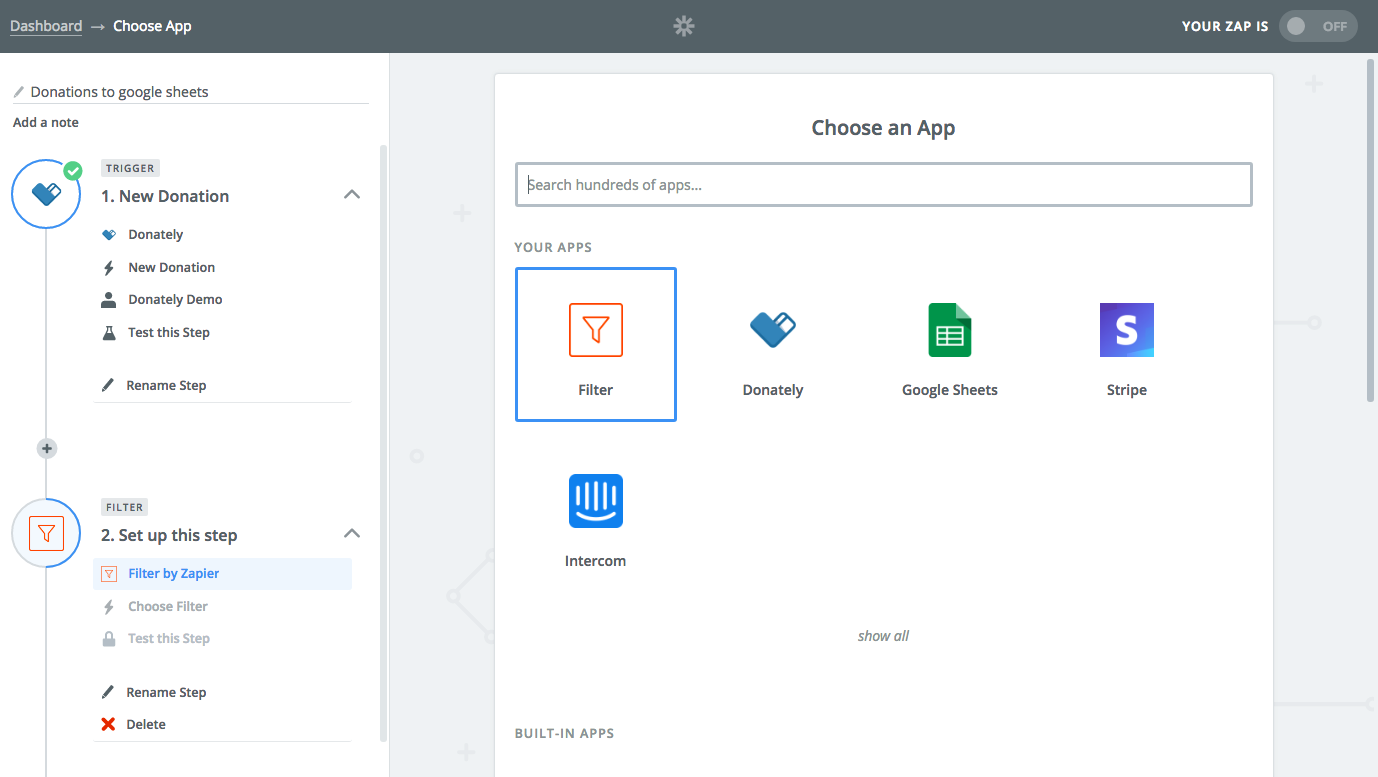Viewport: 1378px width, 777px height.
Task: Choose the Intercom app icon
Action: pyautogui.click(x=596, y=501)
